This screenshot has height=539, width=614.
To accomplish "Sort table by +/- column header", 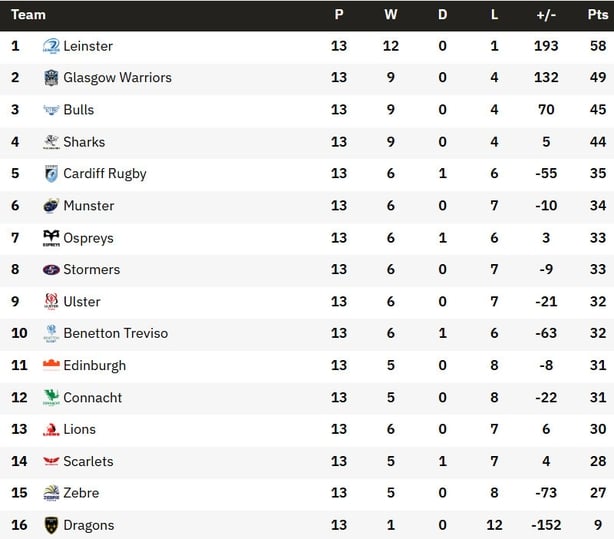I will coord(546,15).
